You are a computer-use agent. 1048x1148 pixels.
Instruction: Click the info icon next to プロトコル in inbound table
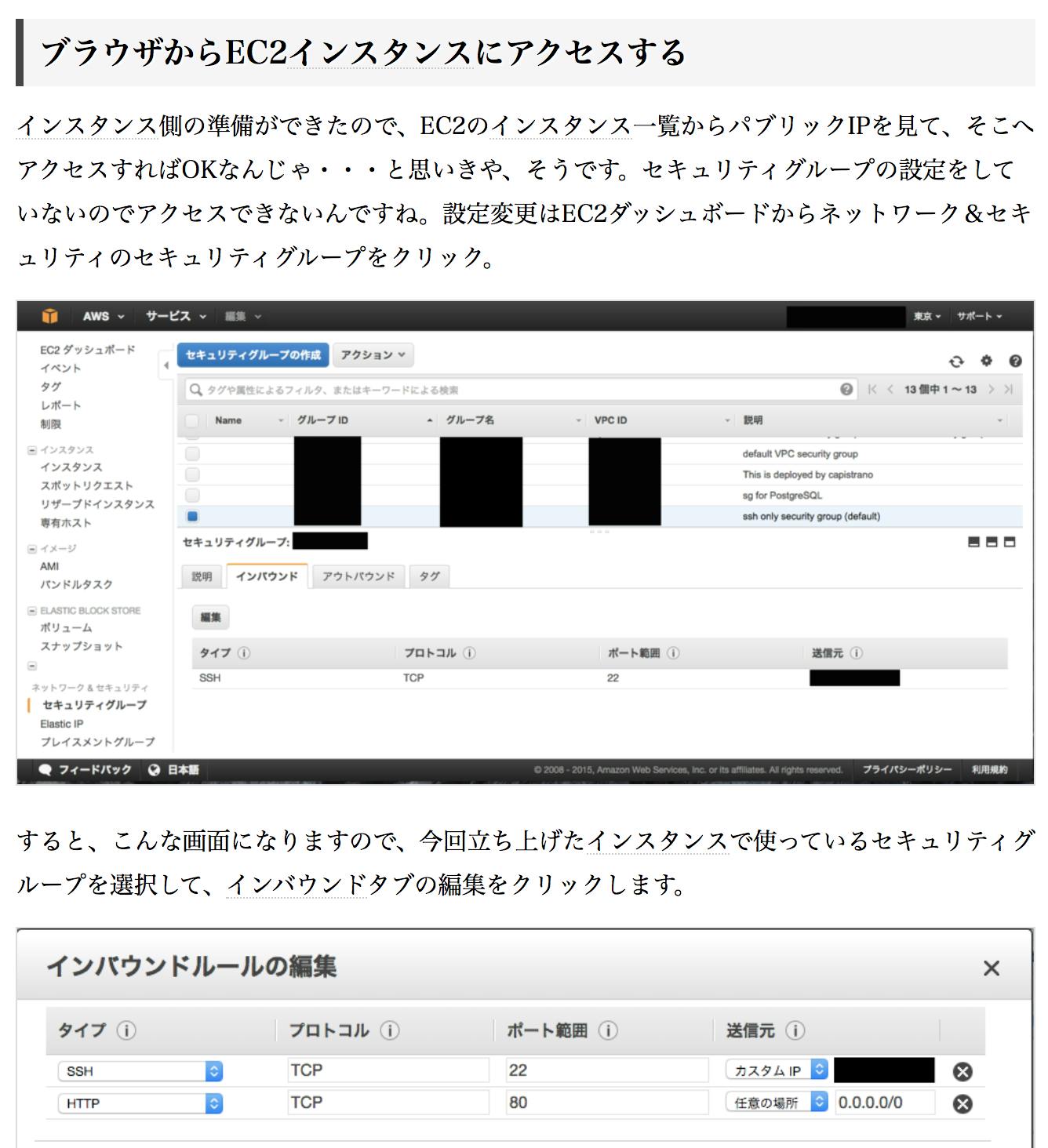tap(469, 652)
